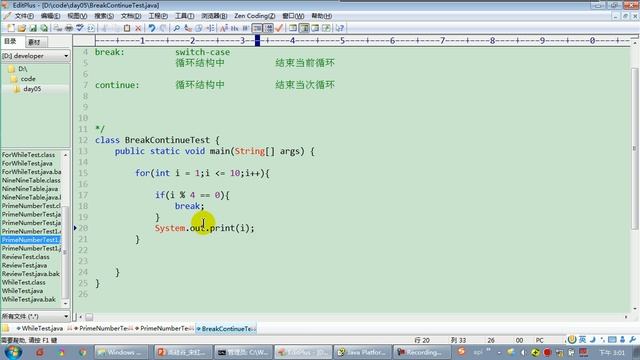Click the column ruler above the editor
This screenshot has height=360, width=640.
[x=362, y=40]
